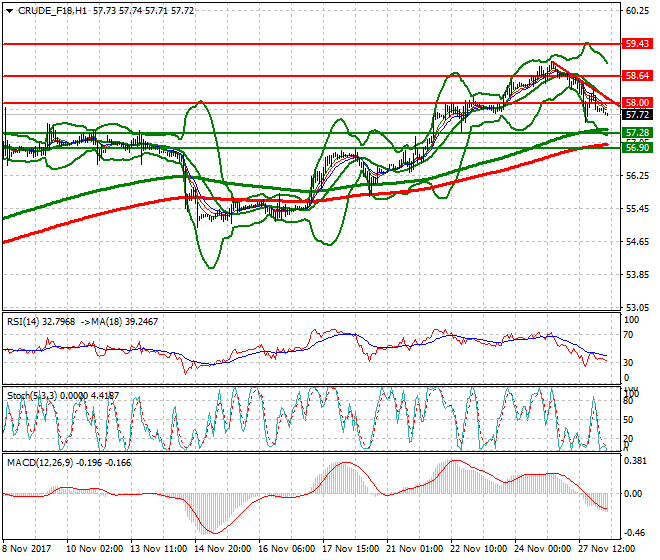Click the 55.45 price scale value
The width and height of the screenshot is (660, 560).
637,209
